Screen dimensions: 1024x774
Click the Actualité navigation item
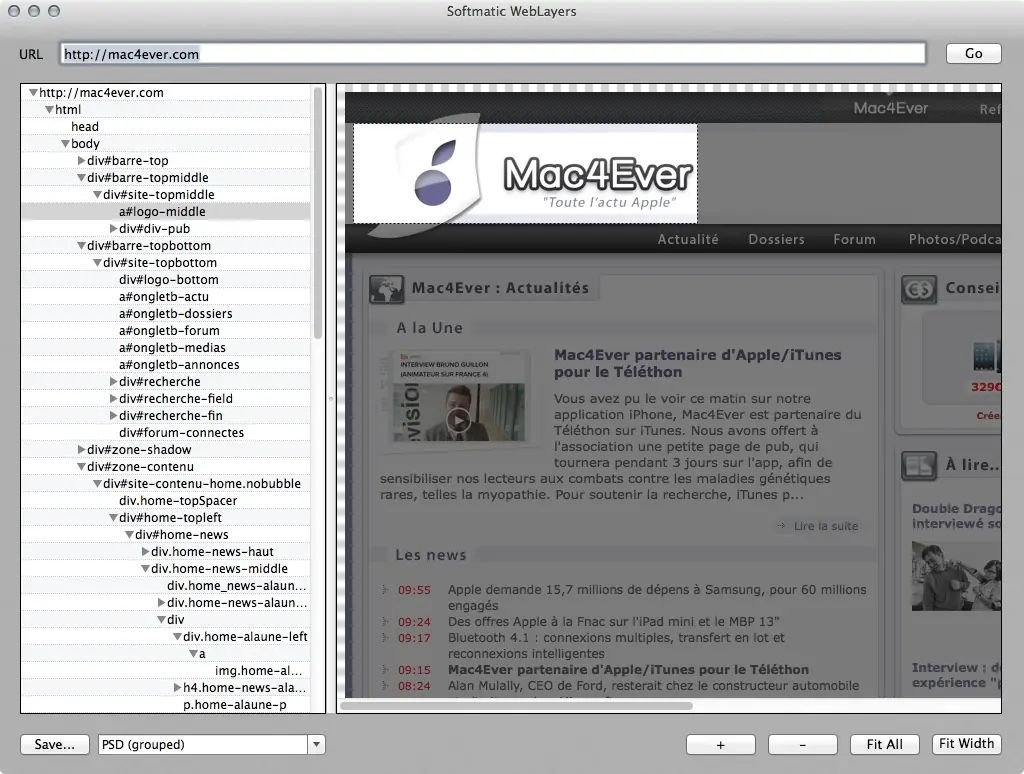point(688,239)
